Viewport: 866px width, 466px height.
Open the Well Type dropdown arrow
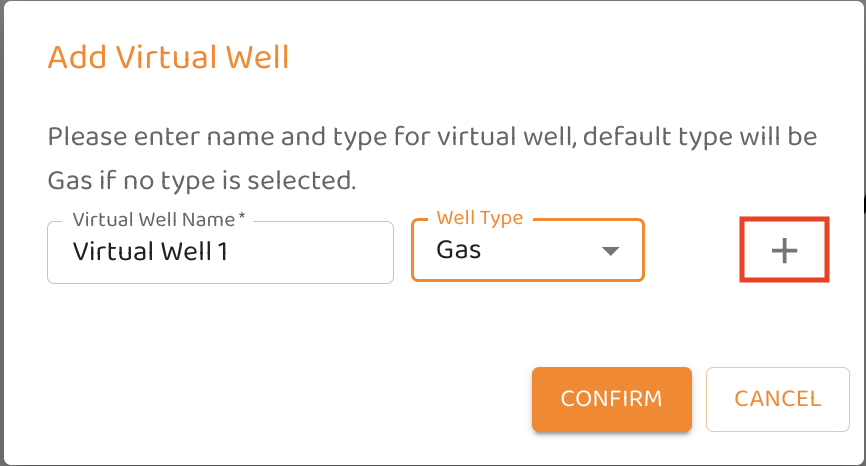click(610, 251)
